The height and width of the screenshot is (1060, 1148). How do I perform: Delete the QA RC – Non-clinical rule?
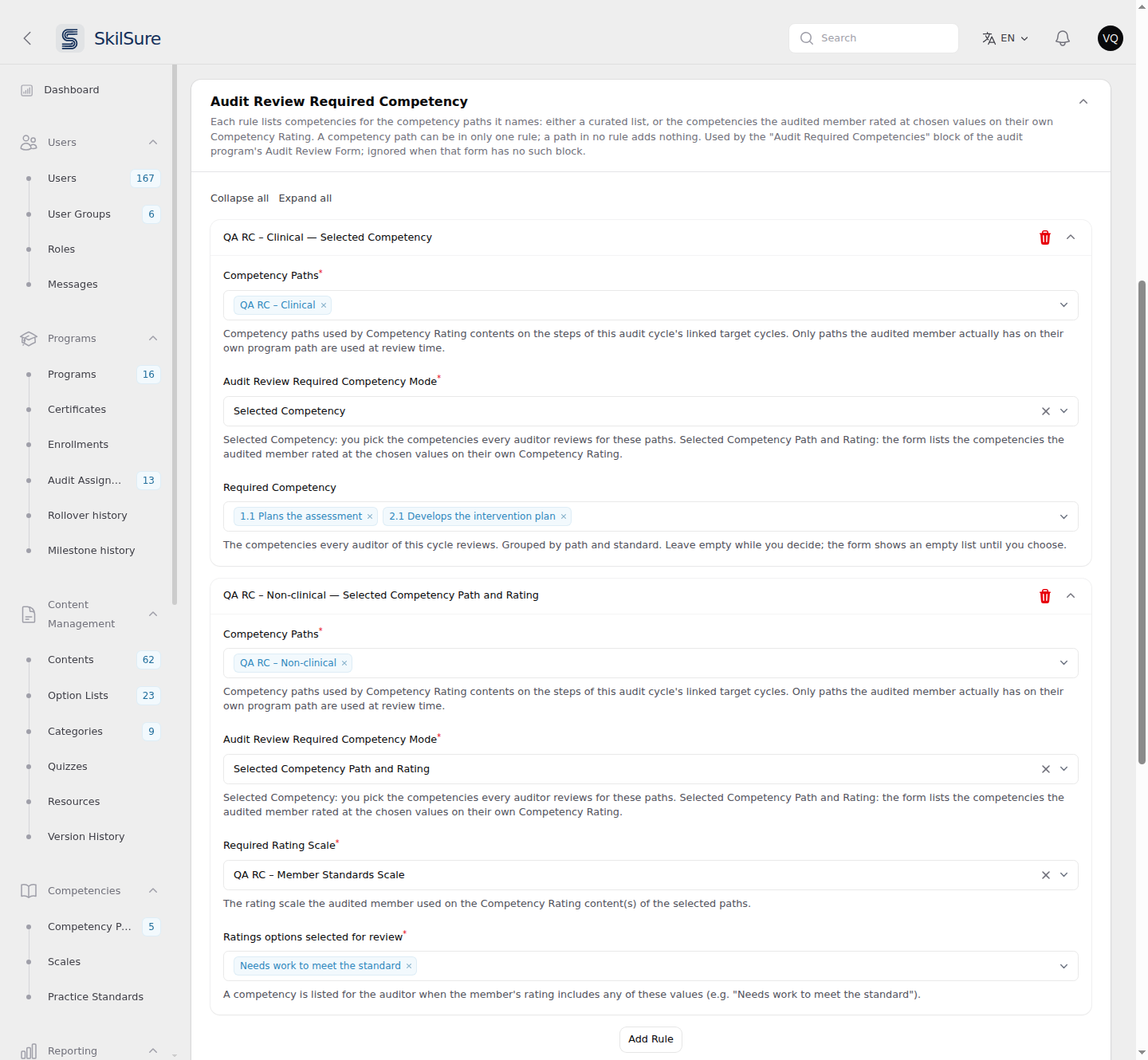1045,596
